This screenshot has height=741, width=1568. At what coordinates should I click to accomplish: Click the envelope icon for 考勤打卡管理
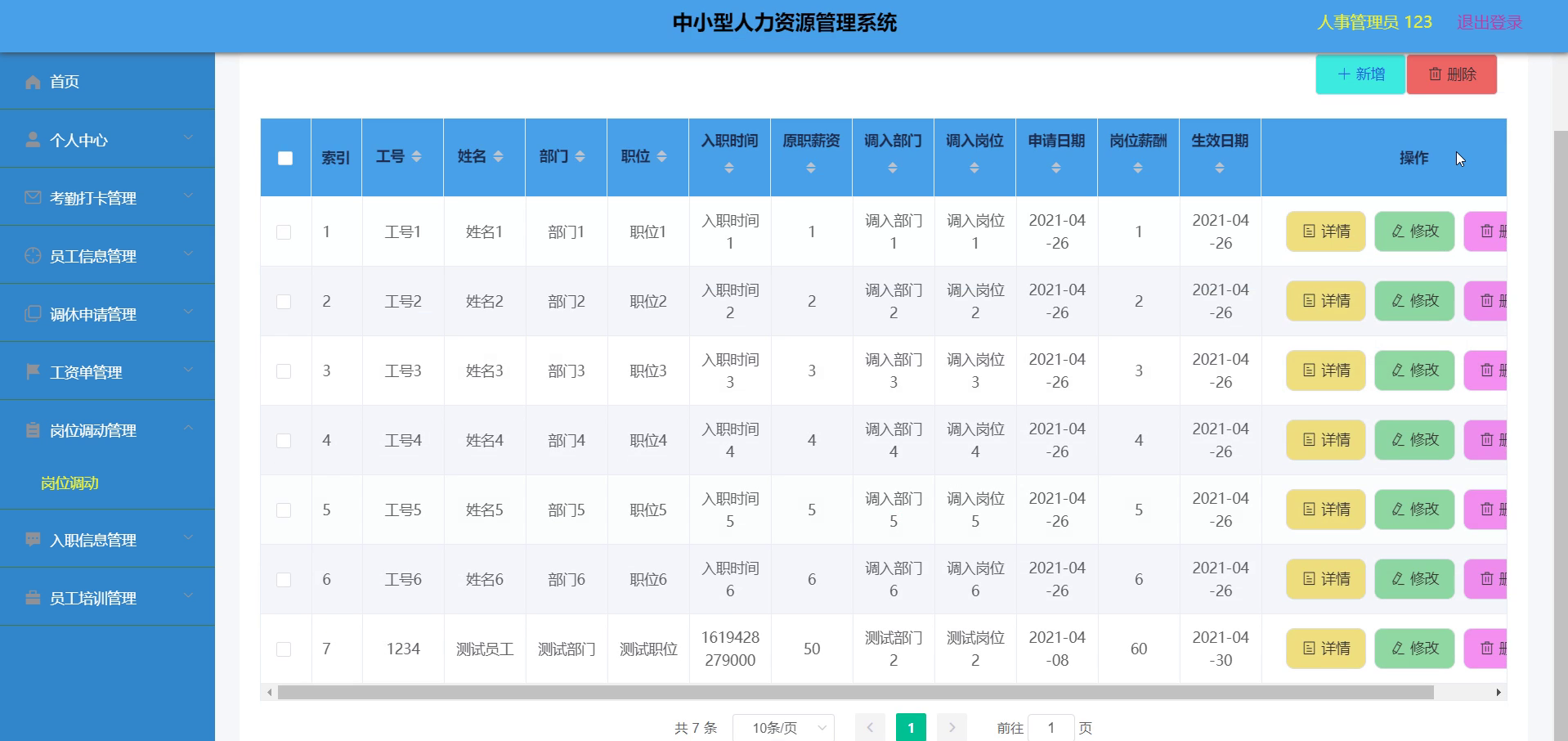coord(33,198)
